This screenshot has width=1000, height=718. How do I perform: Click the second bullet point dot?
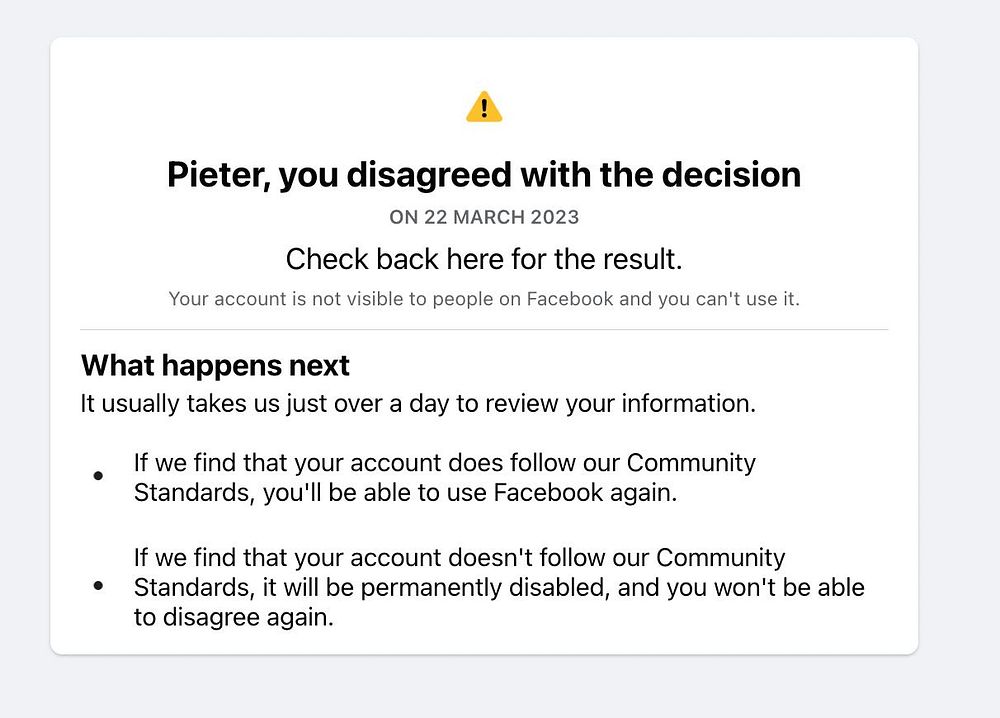[x=98, y=586]
